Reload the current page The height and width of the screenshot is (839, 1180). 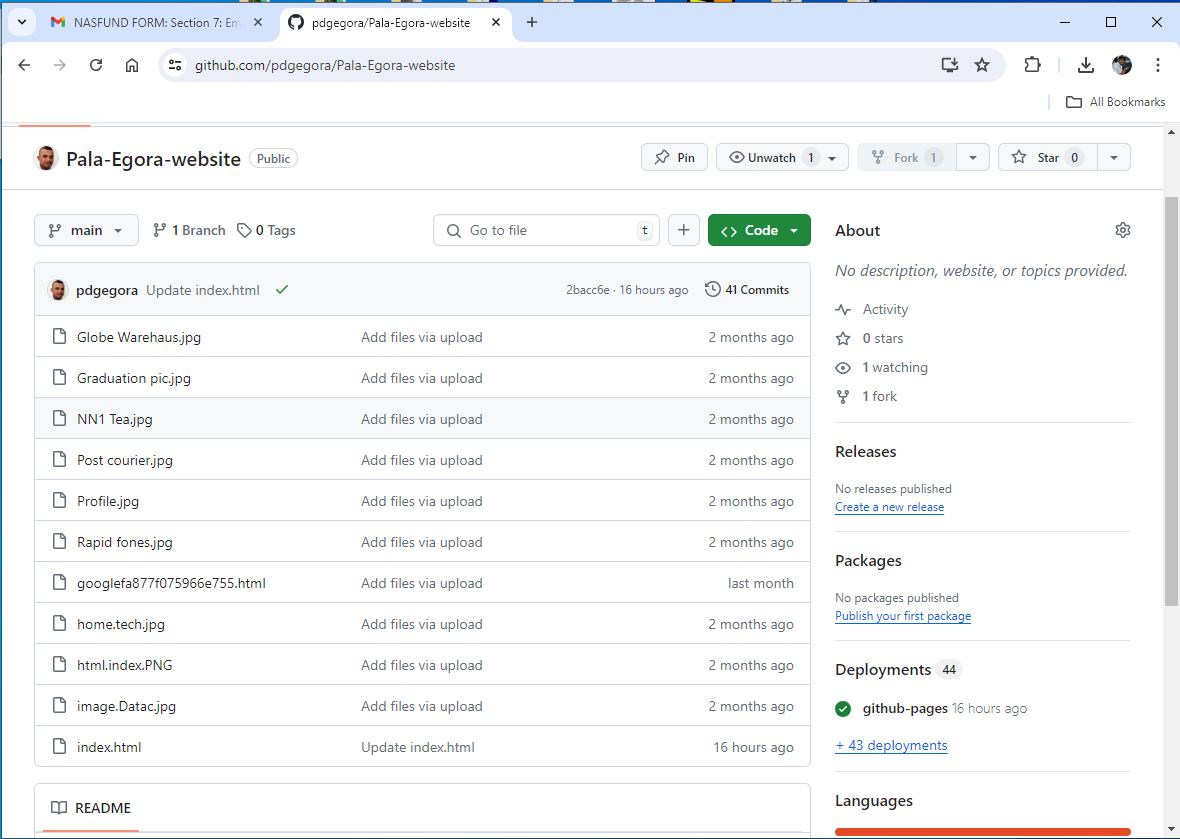pos(96,65)
